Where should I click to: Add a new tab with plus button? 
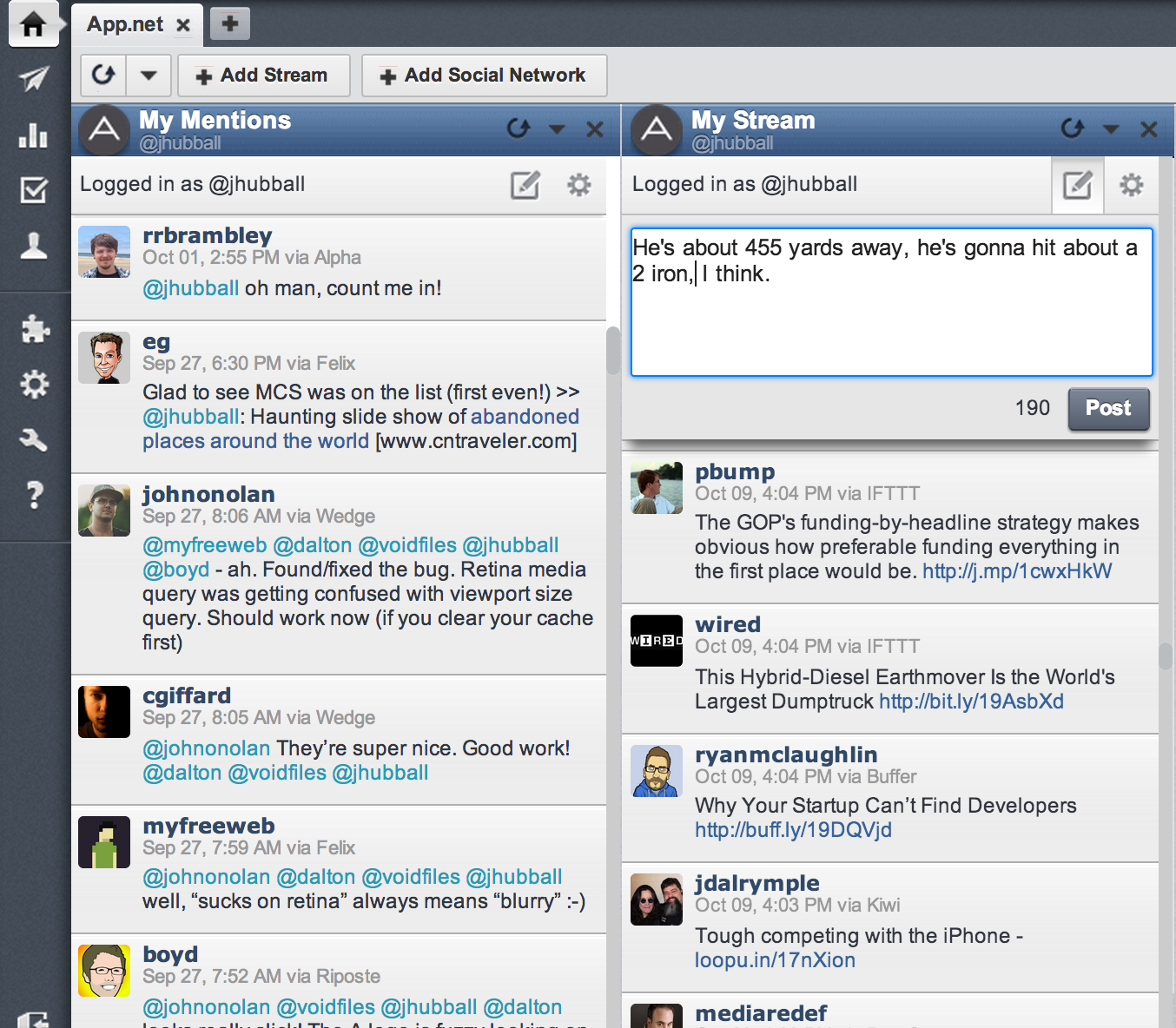[230, 23]
